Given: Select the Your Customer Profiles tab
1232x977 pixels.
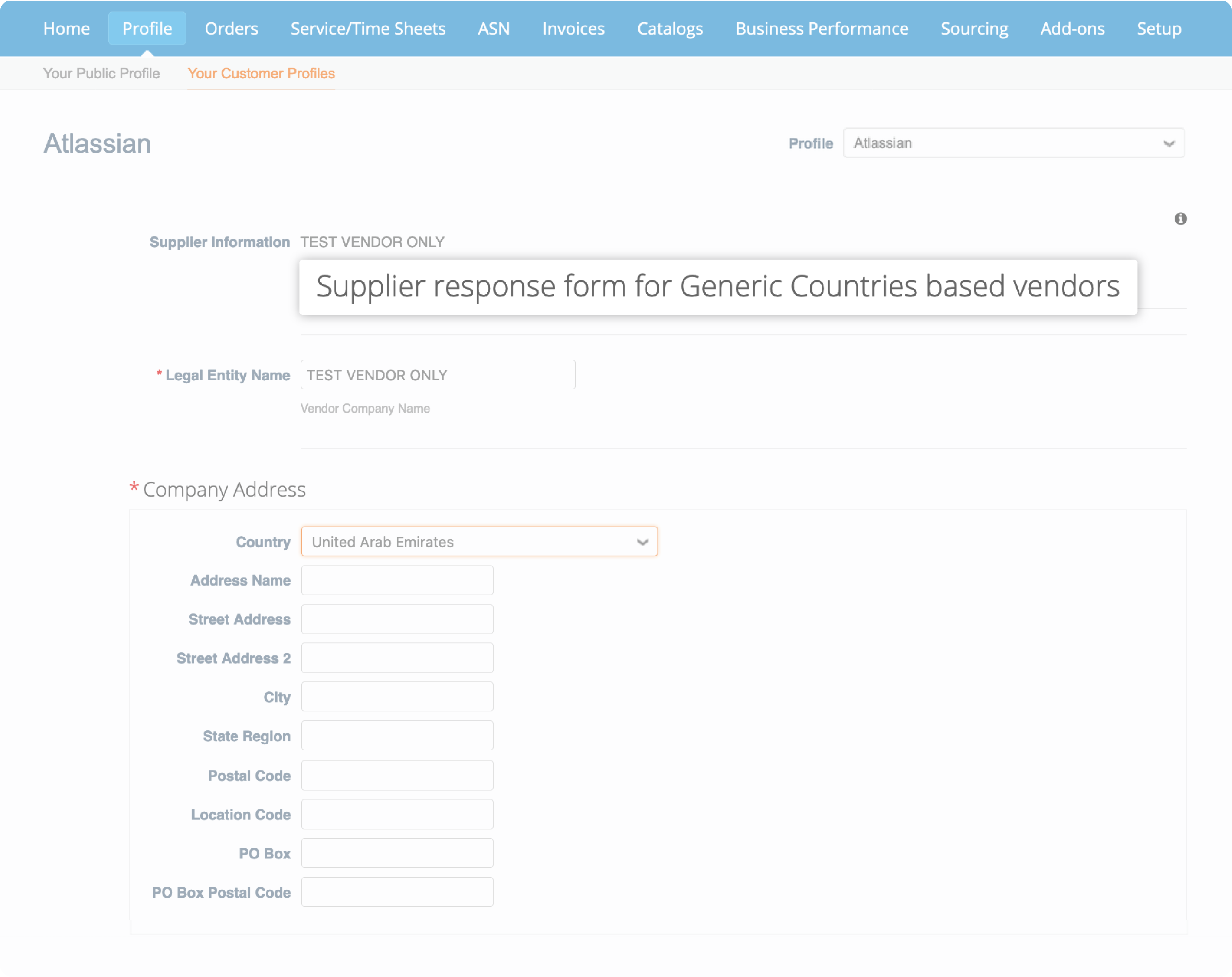Looking at the screenshot, I should (261, 73).
